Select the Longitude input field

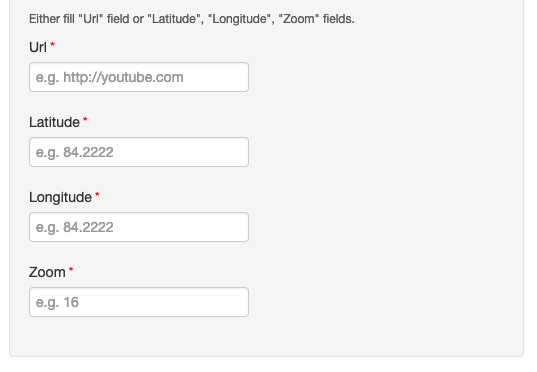139,227
